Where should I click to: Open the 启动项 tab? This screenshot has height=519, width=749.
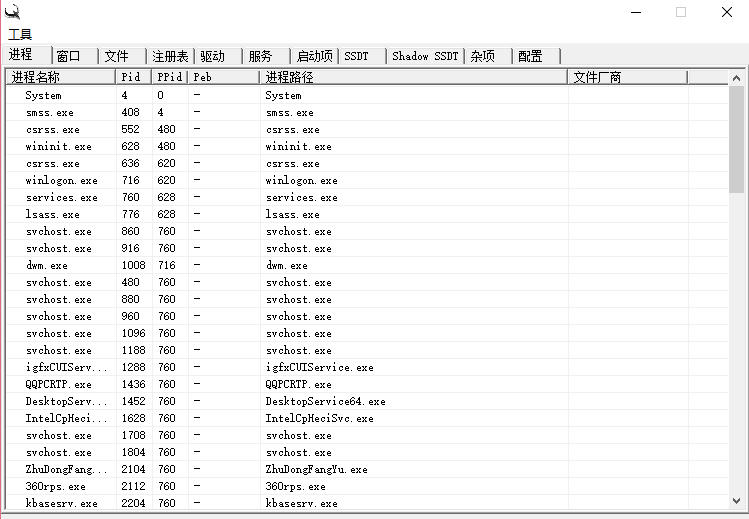coord(314,56)
